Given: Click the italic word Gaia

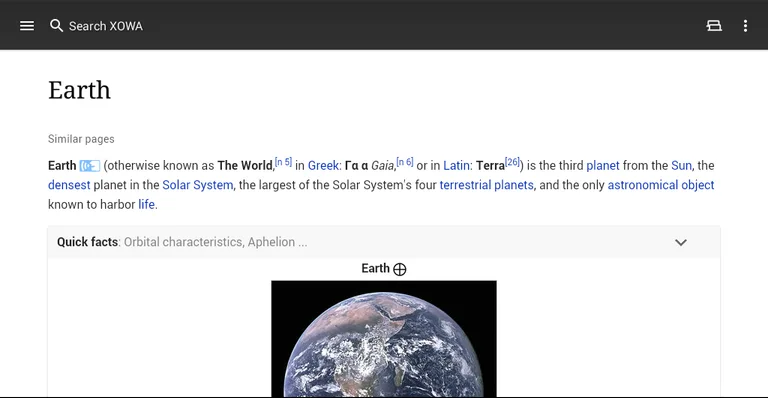Looking at the screenshot, I should (x=383, y=166).
